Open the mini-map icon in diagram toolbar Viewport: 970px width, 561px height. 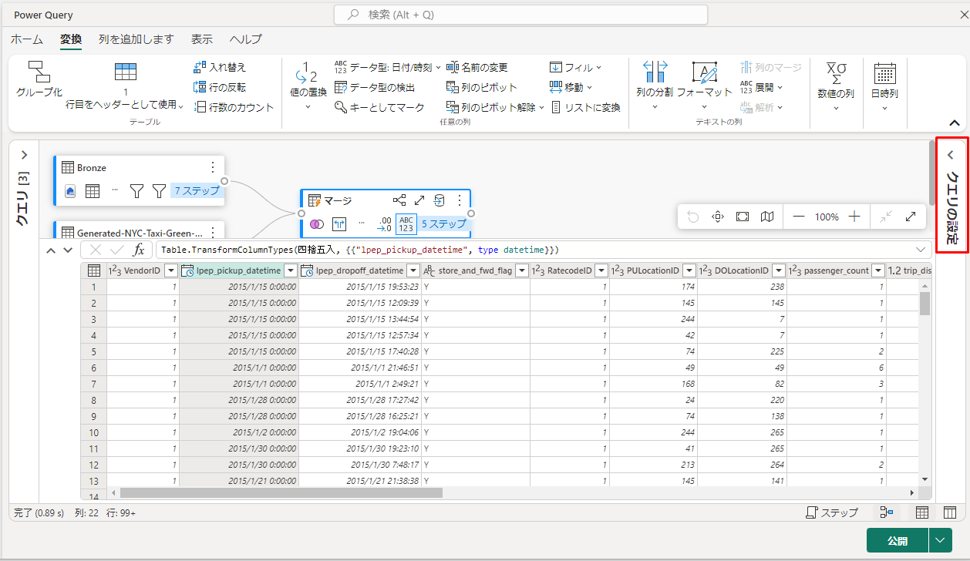click(767, 217)
